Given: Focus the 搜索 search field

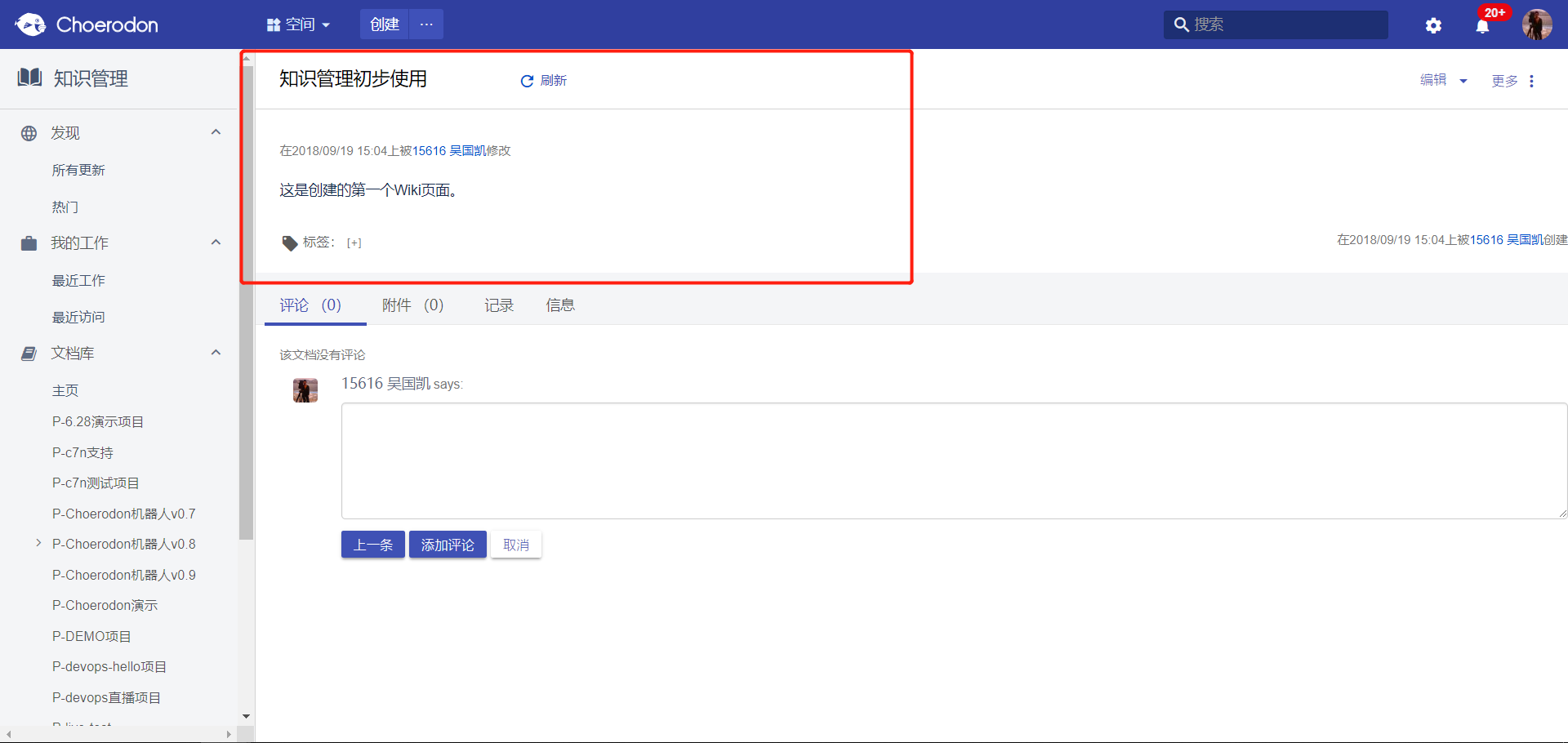Looking at the screenshot, I should (1276, 24).
